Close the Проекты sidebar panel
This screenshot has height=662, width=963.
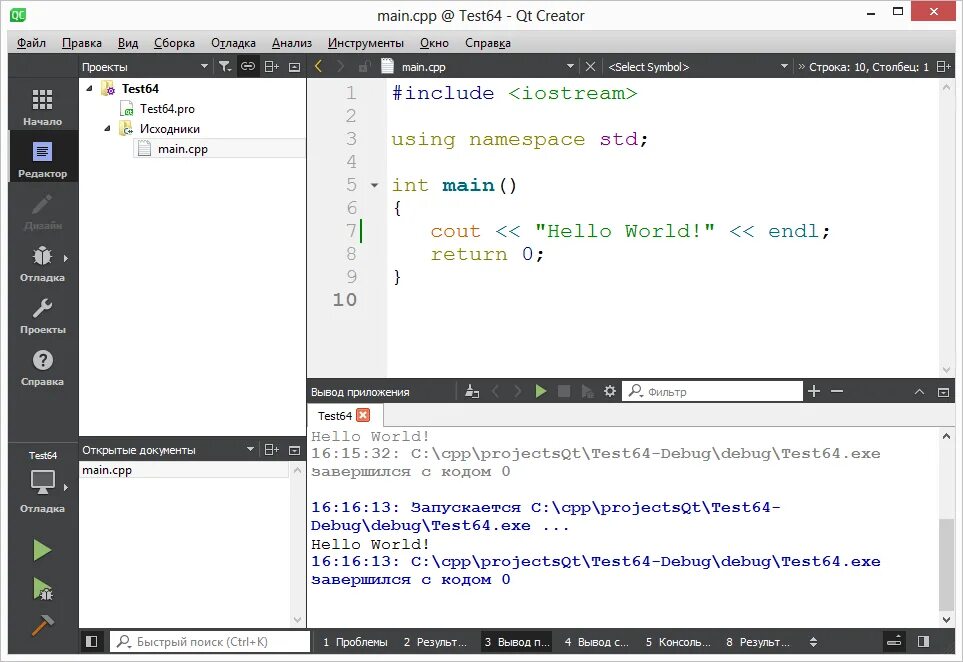tap(295, 67)
